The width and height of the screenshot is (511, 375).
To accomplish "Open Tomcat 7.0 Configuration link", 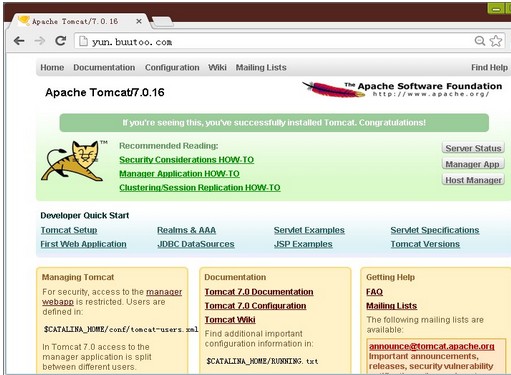I will 255,306.
